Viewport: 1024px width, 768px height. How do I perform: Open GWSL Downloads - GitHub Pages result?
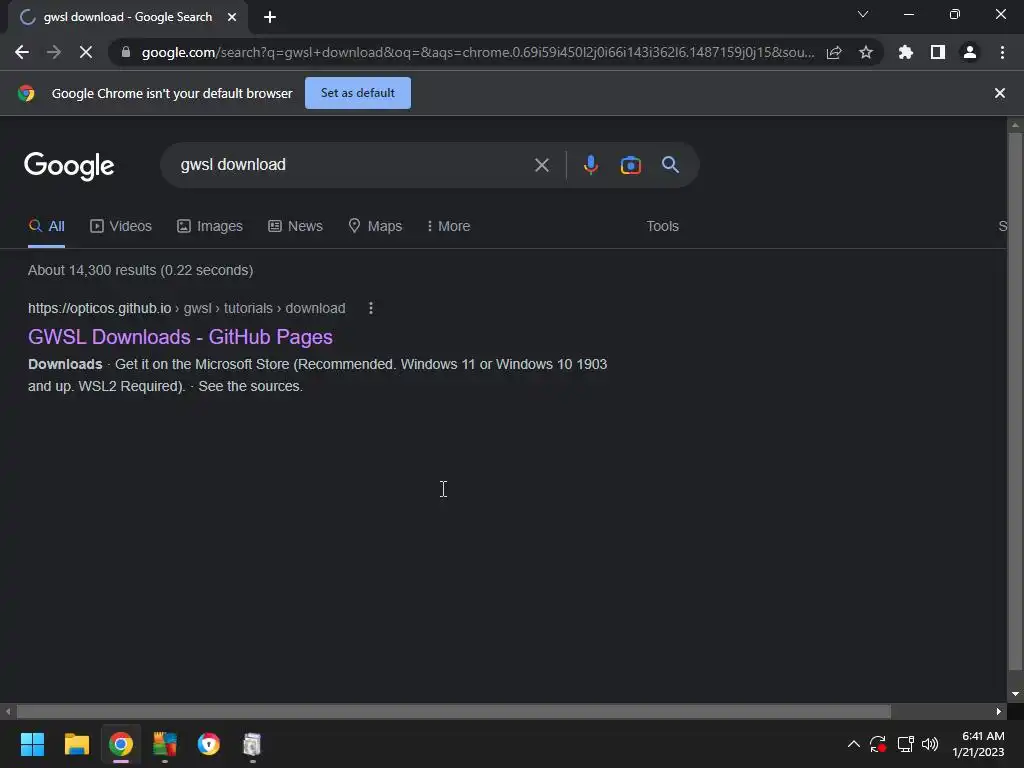pos(180,337)
